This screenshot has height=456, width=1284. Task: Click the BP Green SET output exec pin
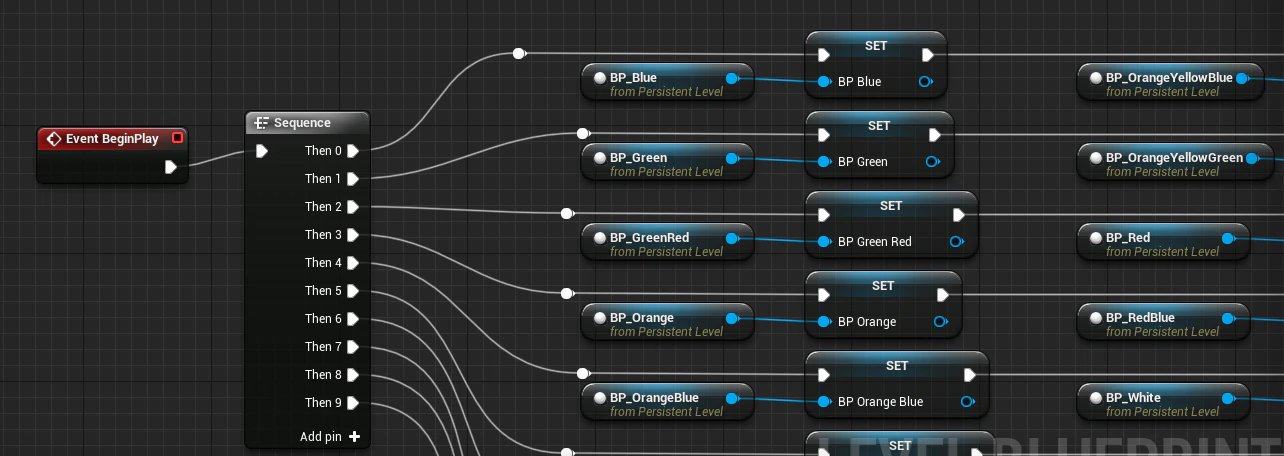[935, 135]
